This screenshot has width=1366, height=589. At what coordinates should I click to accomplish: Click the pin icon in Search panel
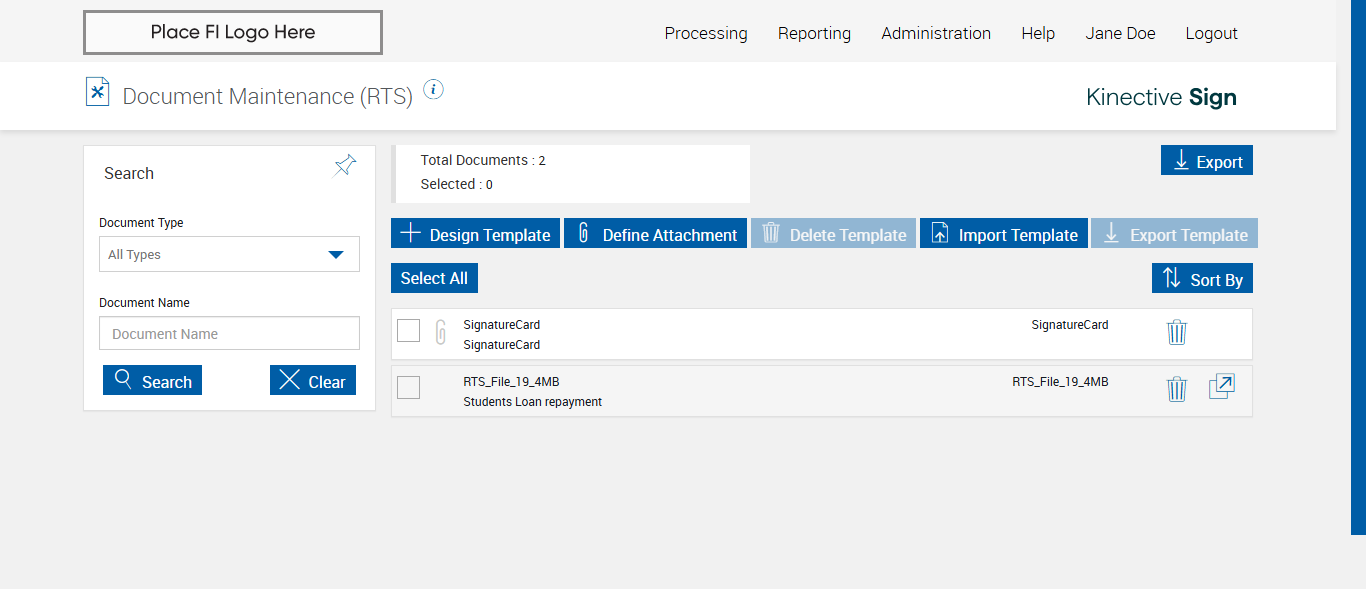(345, 165)
